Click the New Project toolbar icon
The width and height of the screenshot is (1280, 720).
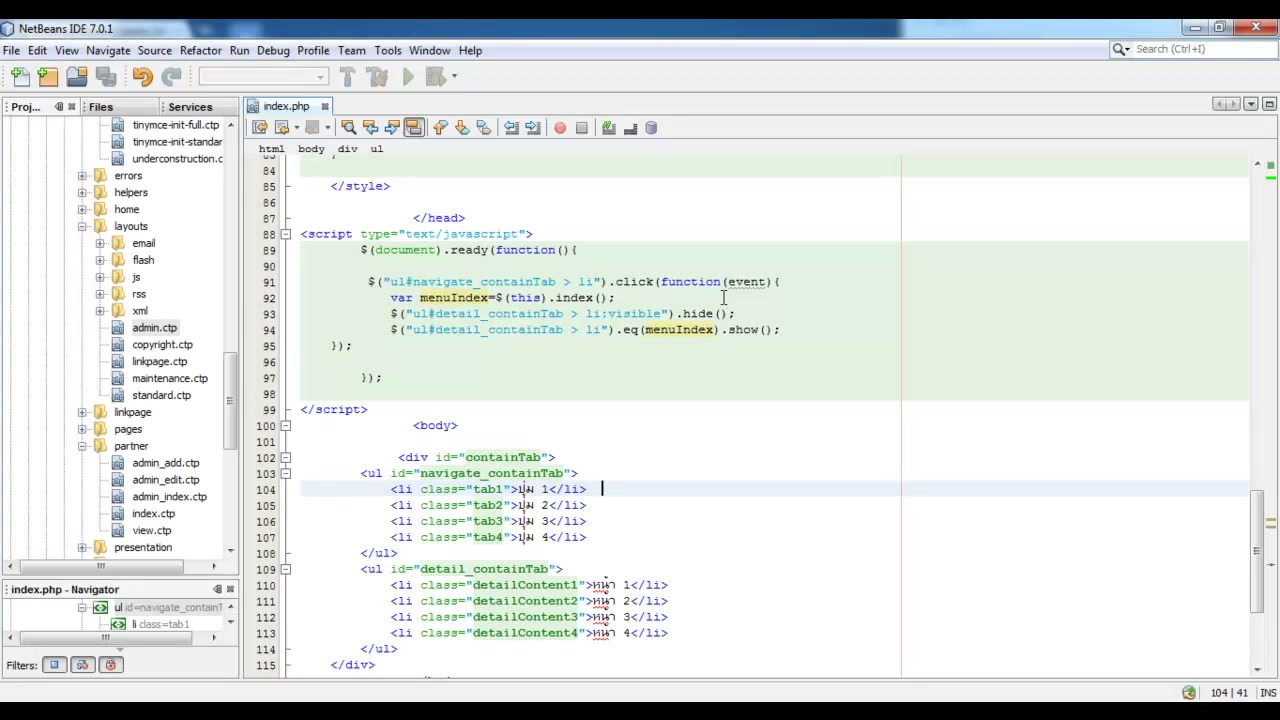pos(48,77)
